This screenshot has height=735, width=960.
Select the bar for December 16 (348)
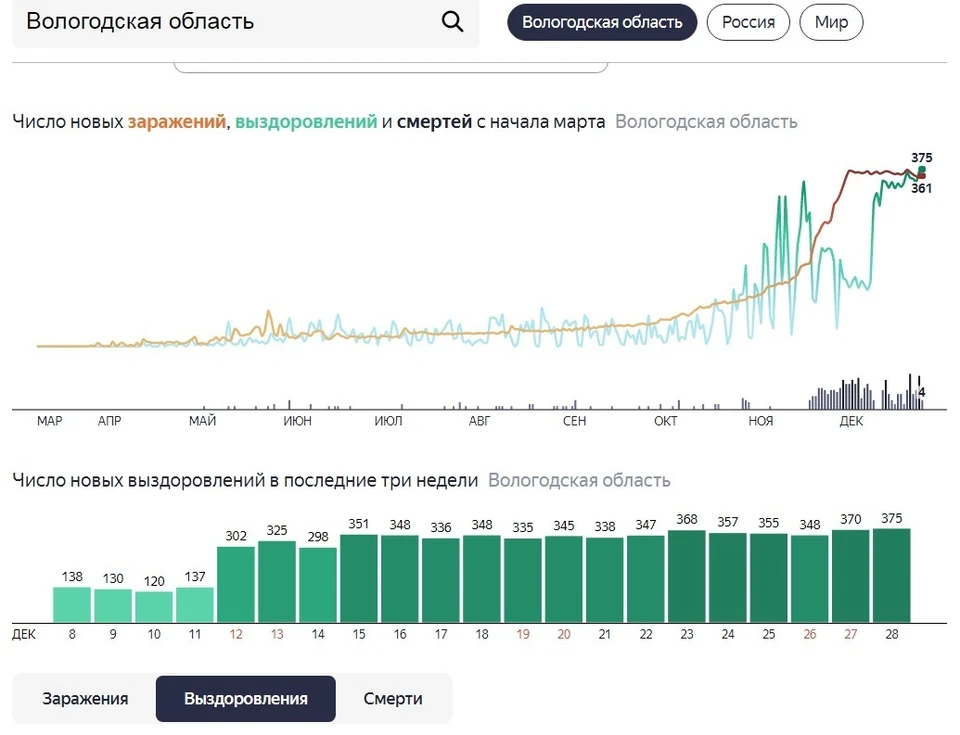tap(400, 579)
